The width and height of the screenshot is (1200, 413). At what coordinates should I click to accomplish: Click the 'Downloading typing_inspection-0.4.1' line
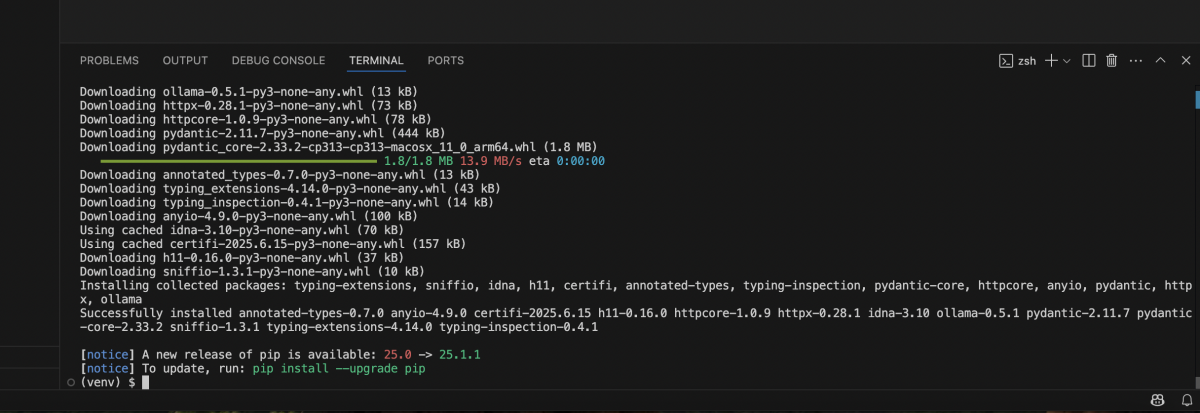(x=287, y=202)
